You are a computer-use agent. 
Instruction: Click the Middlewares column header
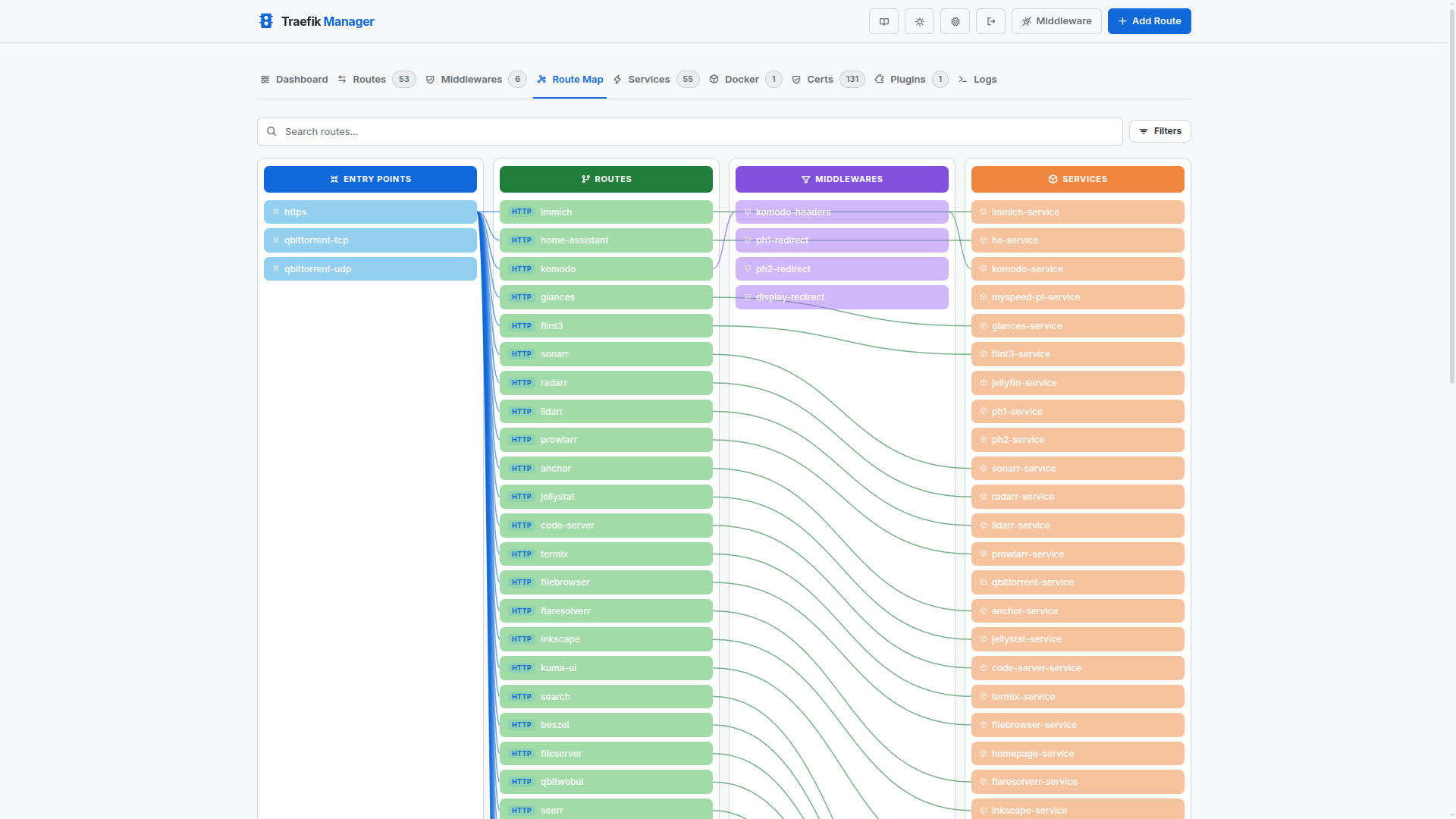point(841,179)
